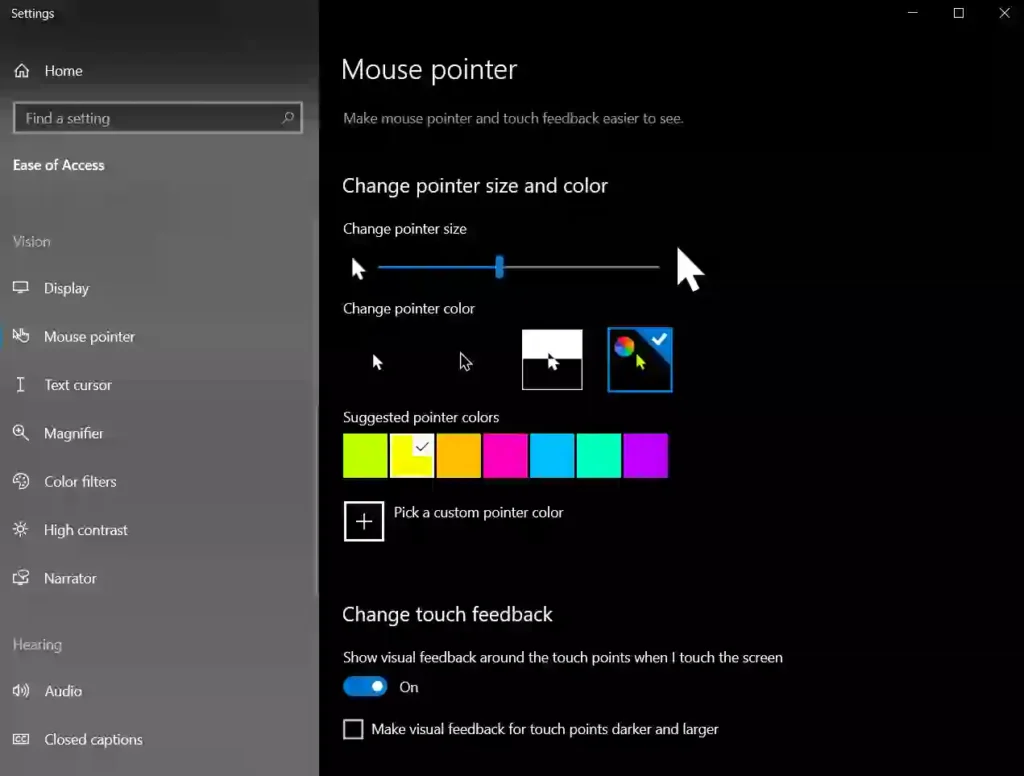Viewport: 1024px width, 776px height.
Task: Click the pointer size slider handle
Action: [500, 267]
